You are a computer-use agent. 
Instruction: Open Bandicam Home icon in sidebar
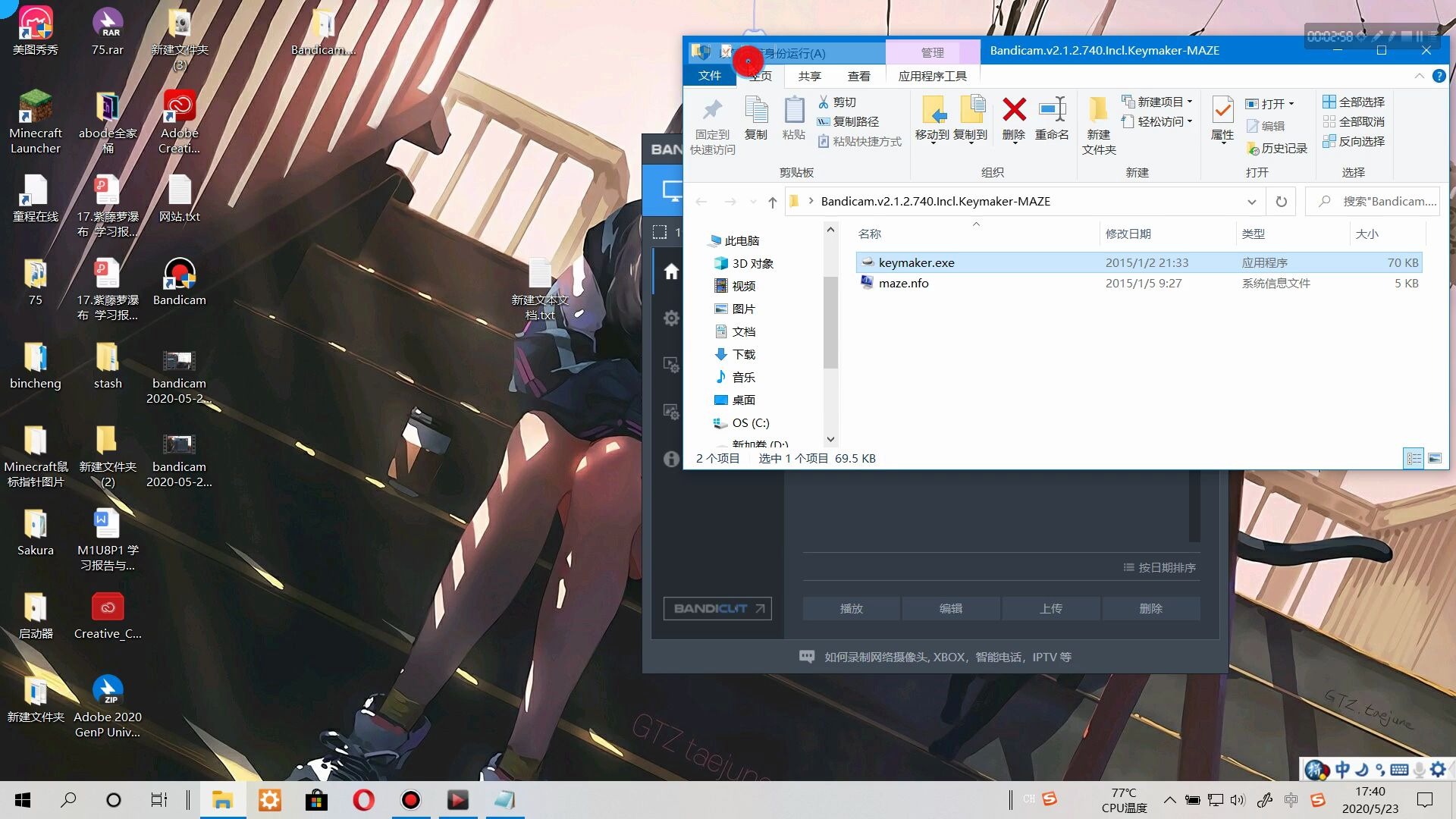[x=671, y=271]
